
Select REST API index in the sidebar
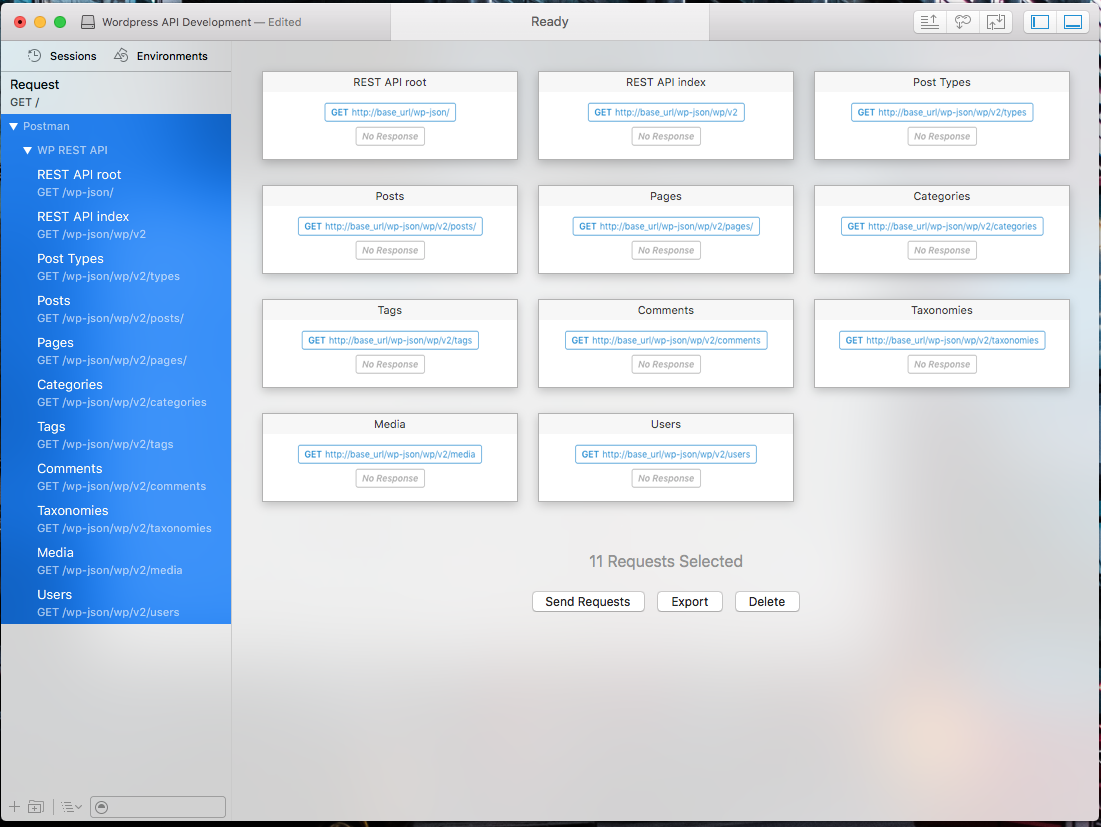pyautogui.click(x=116, y=225)
